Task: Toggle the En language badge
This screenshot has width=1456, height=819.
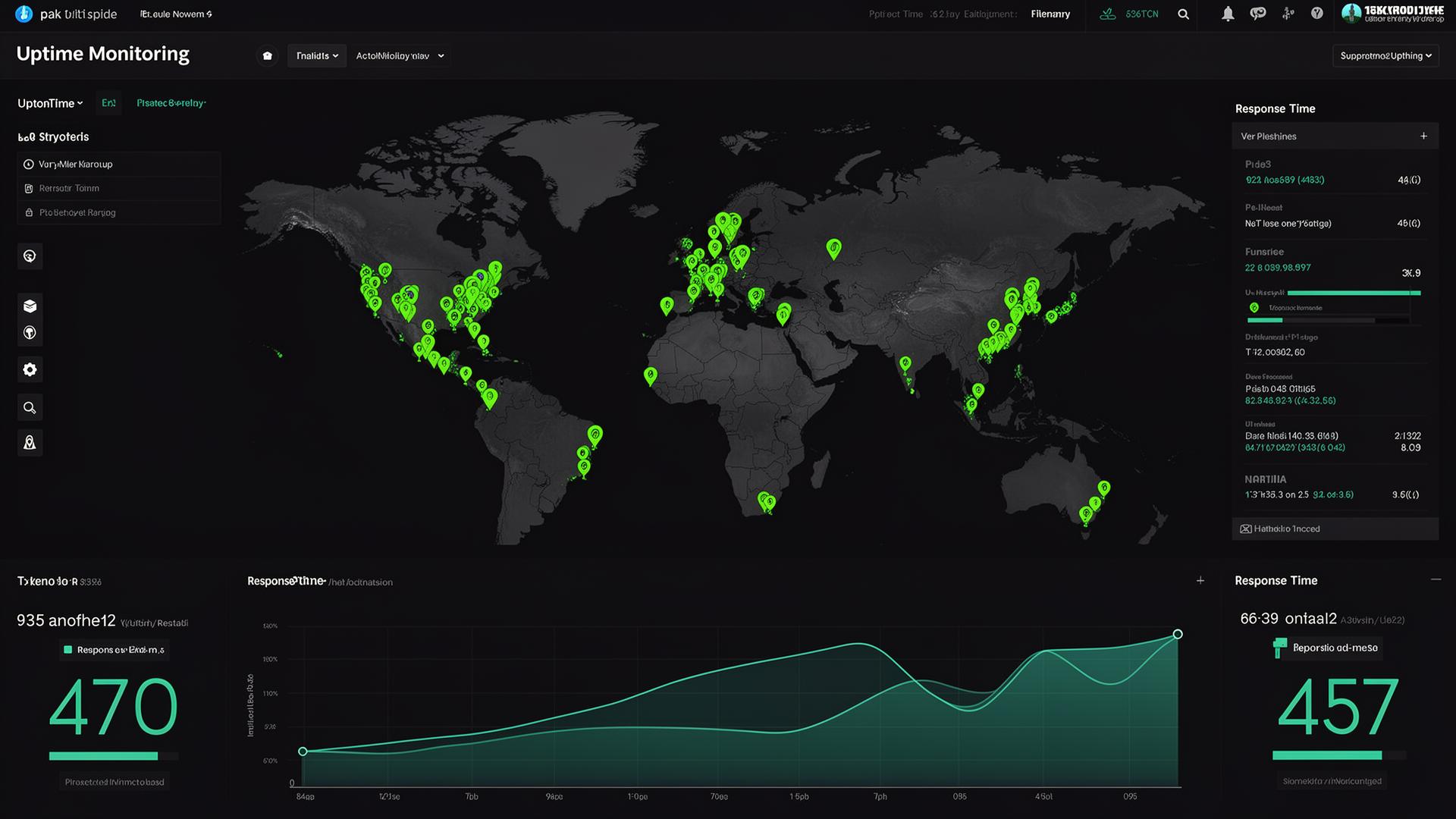Action: point(108,103)
